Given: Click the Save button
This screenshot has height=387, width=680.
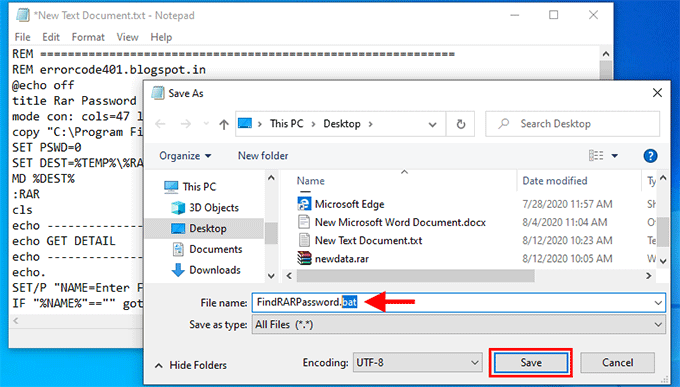Looking at the screenshot, I should pos(531,363).
